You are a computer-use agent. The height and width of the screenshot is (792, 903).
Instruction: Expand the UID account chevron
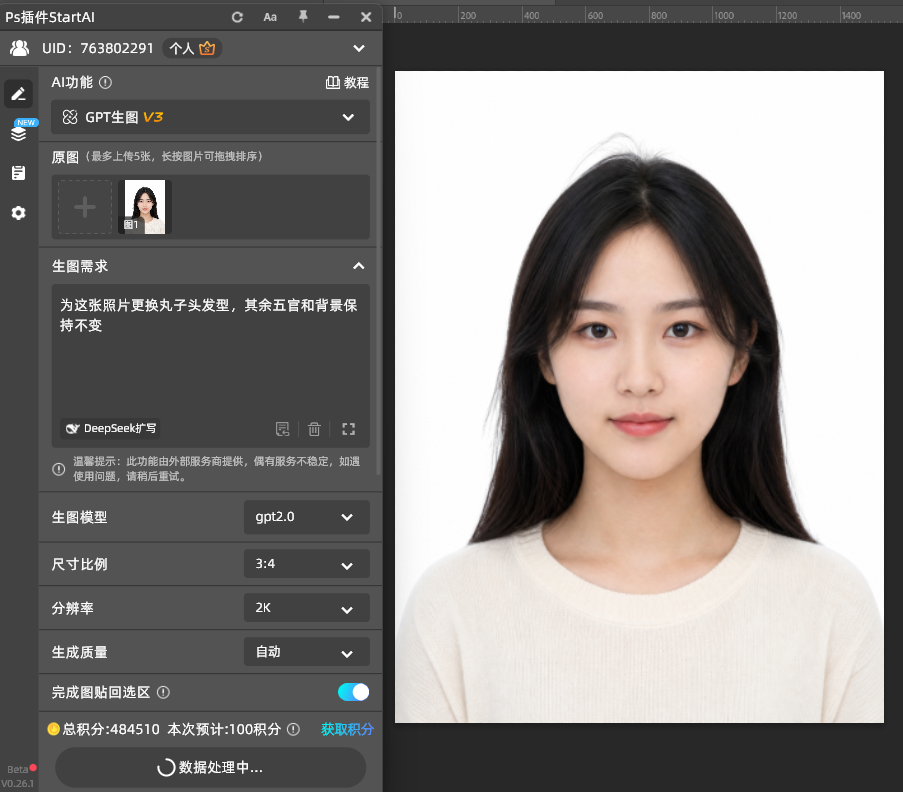pos(359,48)
